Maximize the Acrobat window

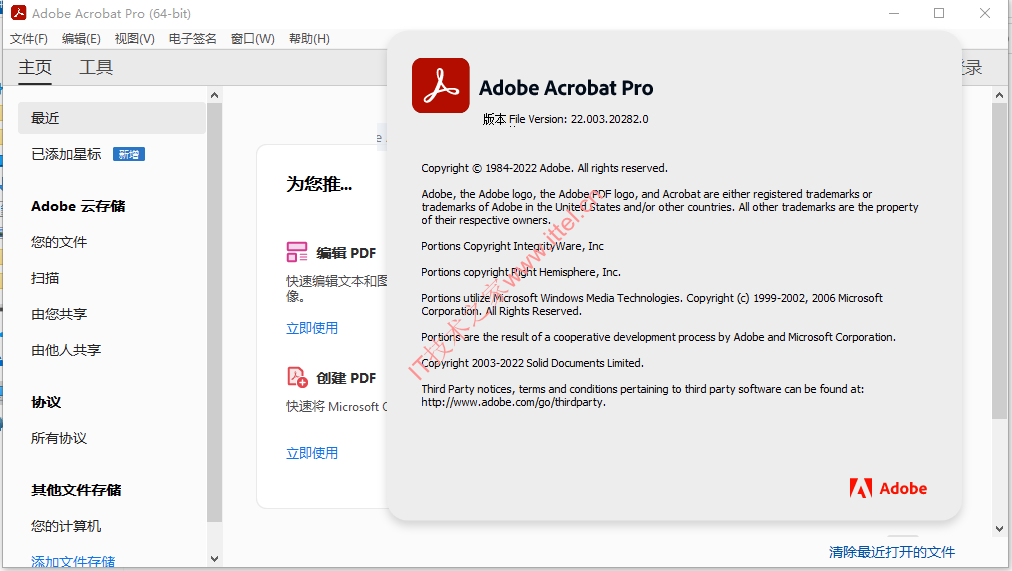(939, 14)
